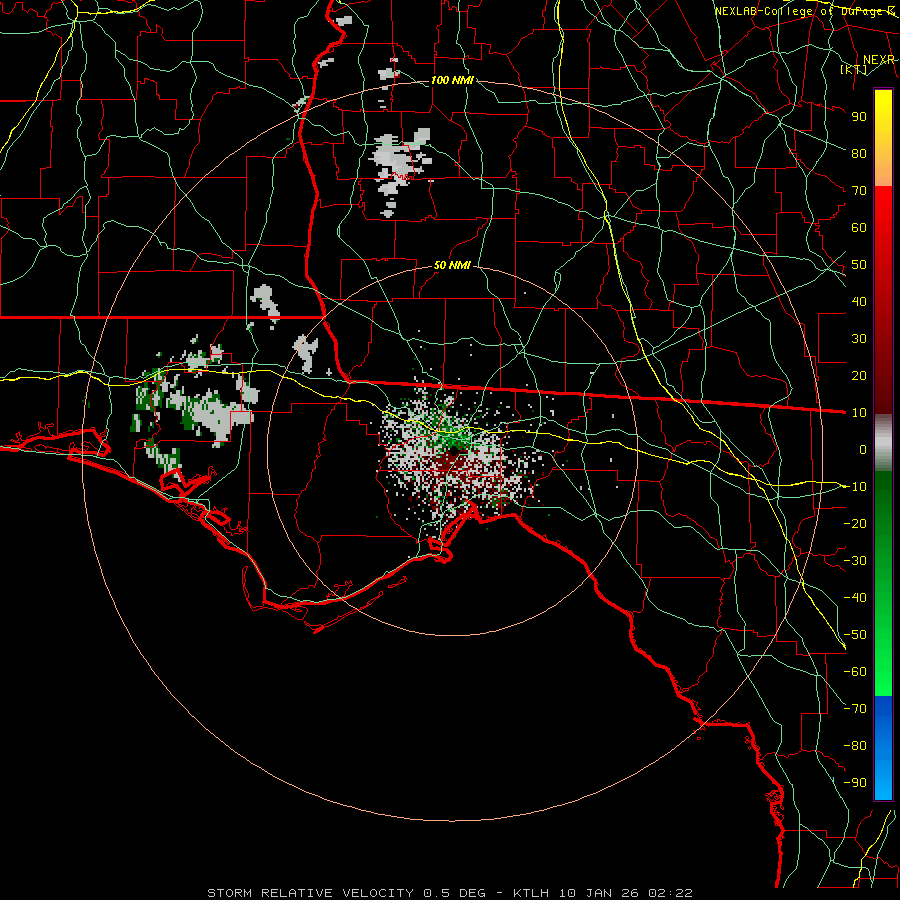Select the yellow band of the velocity scale

(883, 138)
